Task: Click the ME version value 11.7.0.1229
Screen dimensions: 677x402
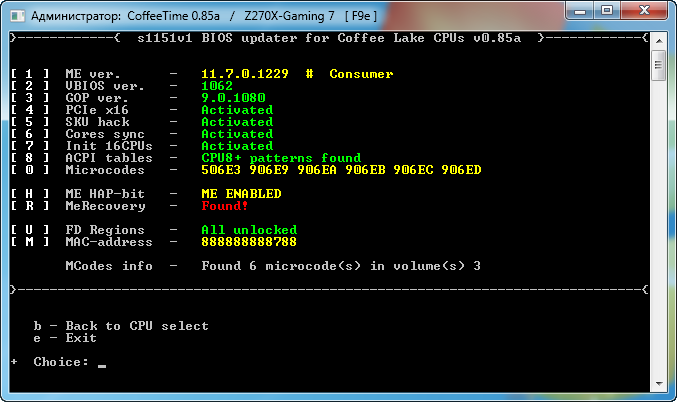Action: tap(245, 74)
